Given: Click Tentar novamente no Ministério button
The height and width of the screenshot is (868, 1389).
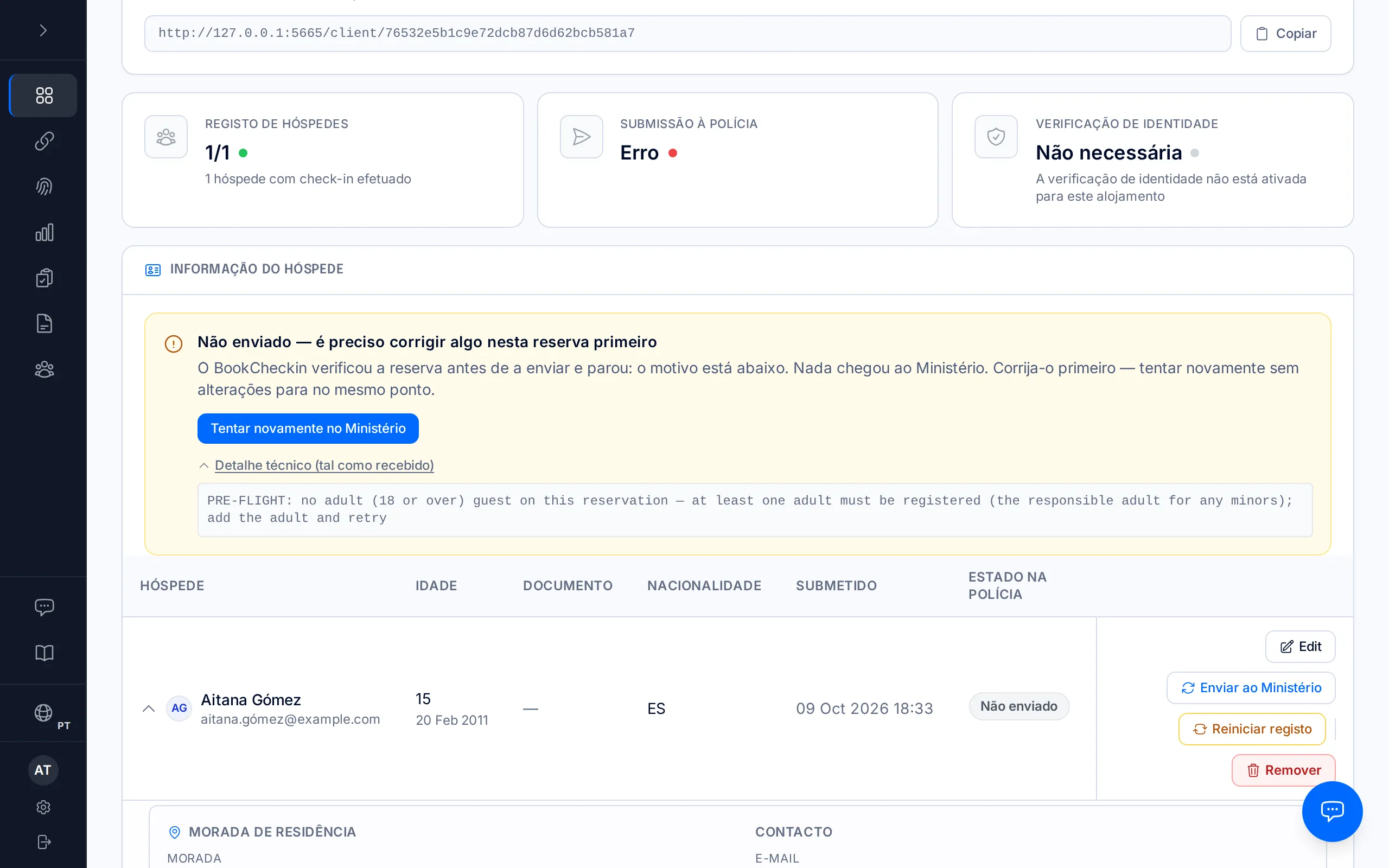Looking at the screenshot, I should [x=308, y=428].
